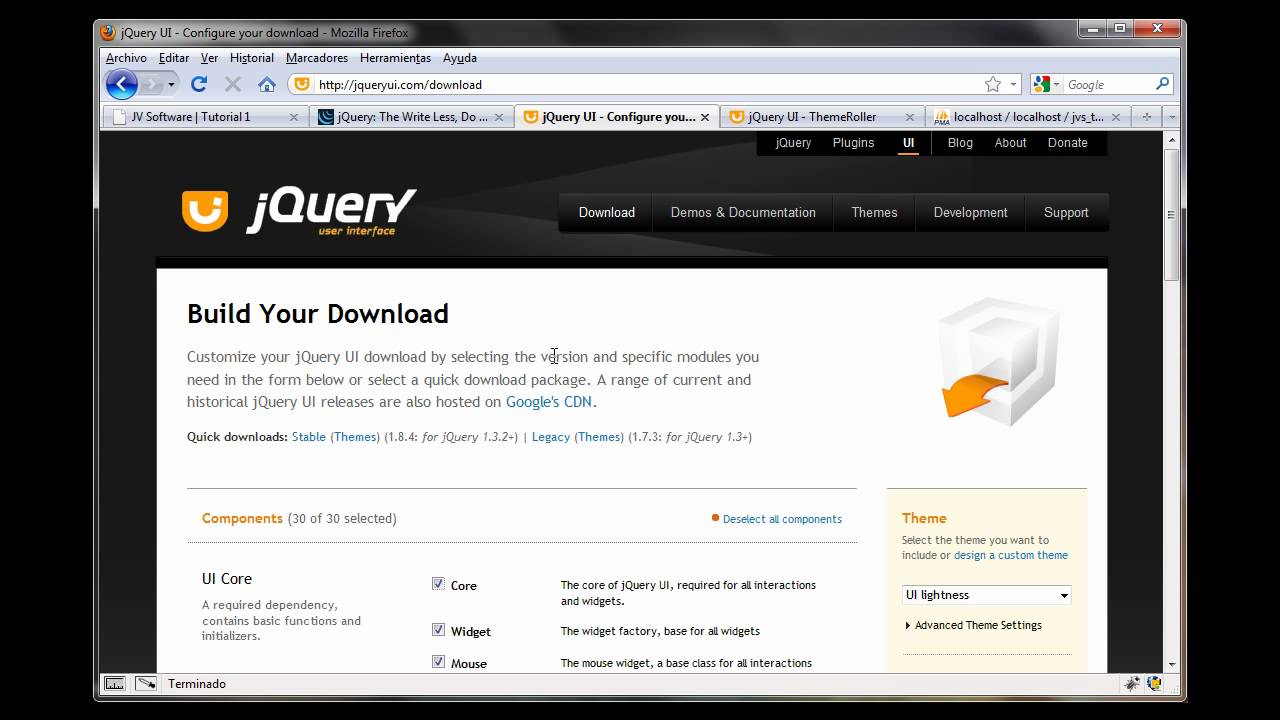Click the Firefox icon in the title bar

(x=108, y=33)
